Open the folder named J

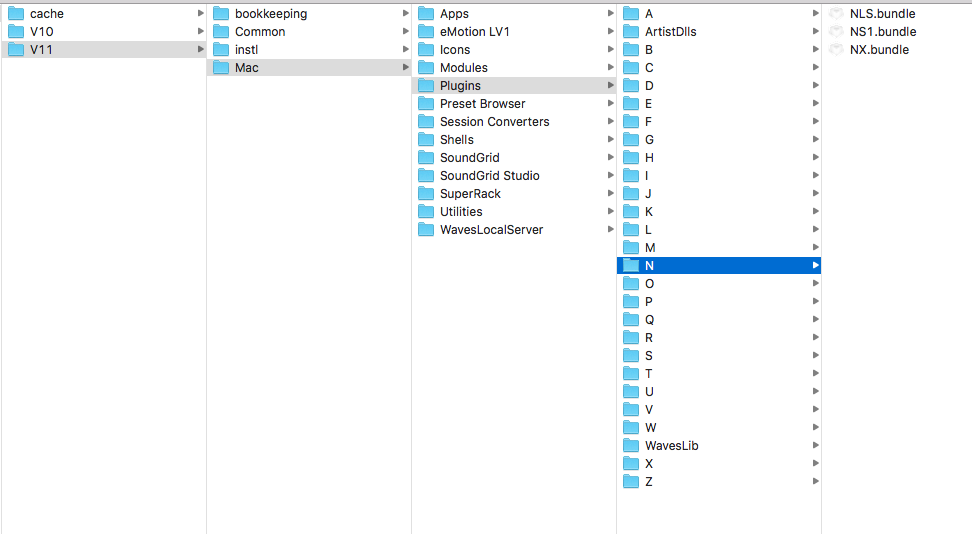tap(719, 194)
